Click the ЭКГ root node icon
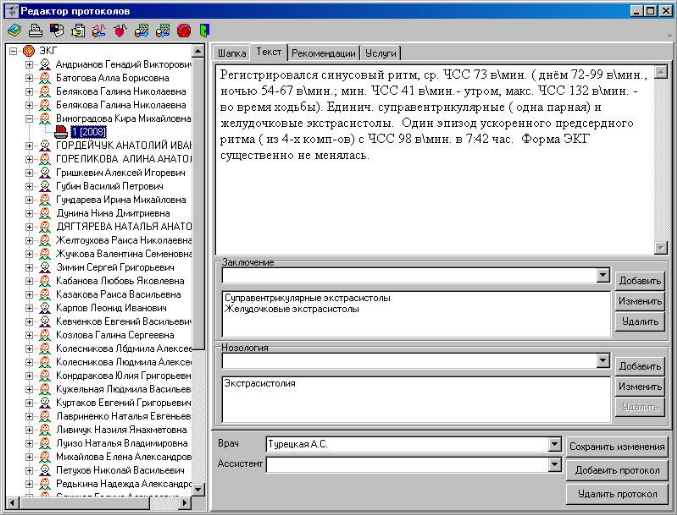This screenshot has width=677, height=515. point(28,50)
